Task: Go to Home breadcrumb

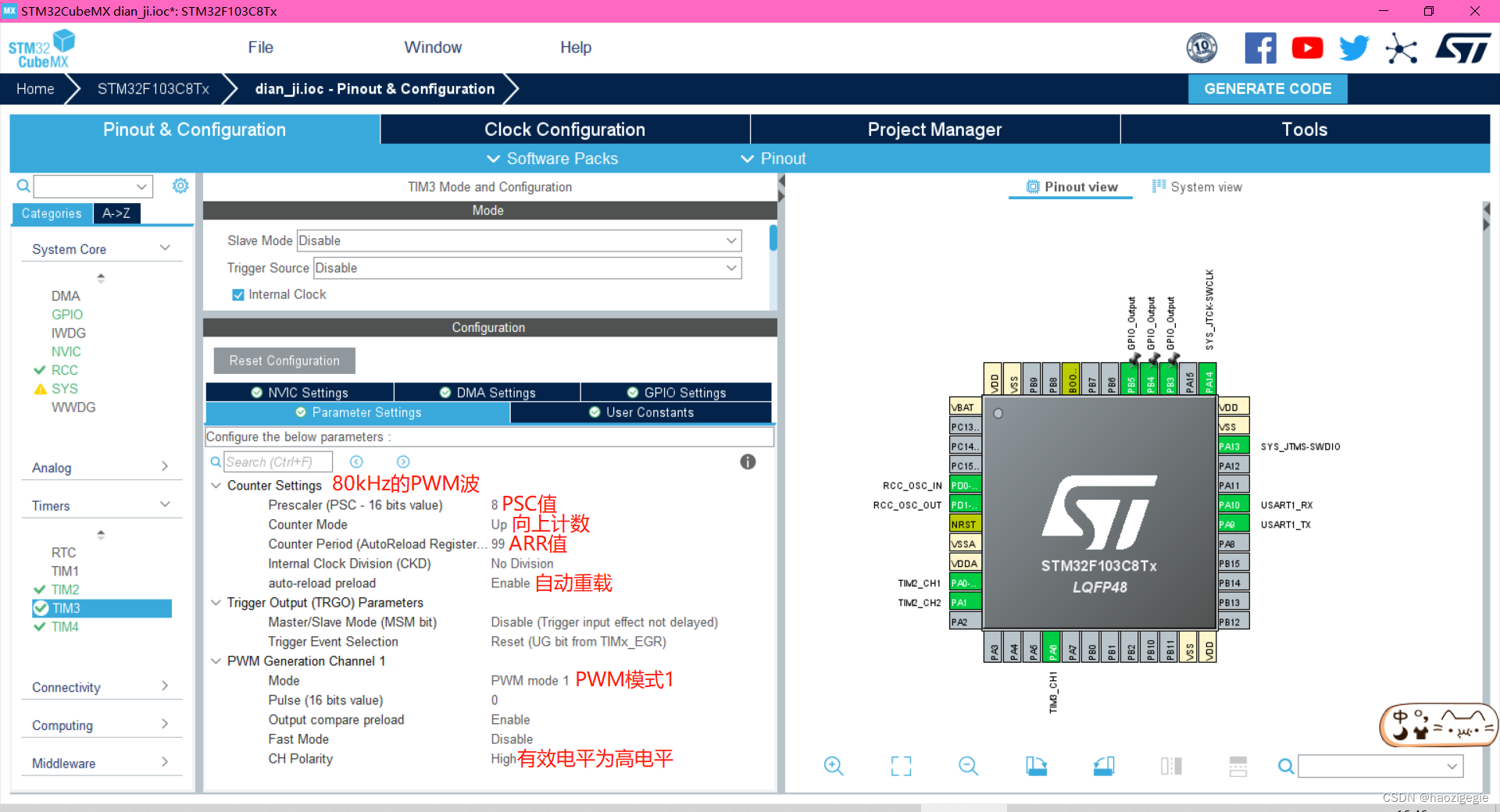Action: click(35, 89)
